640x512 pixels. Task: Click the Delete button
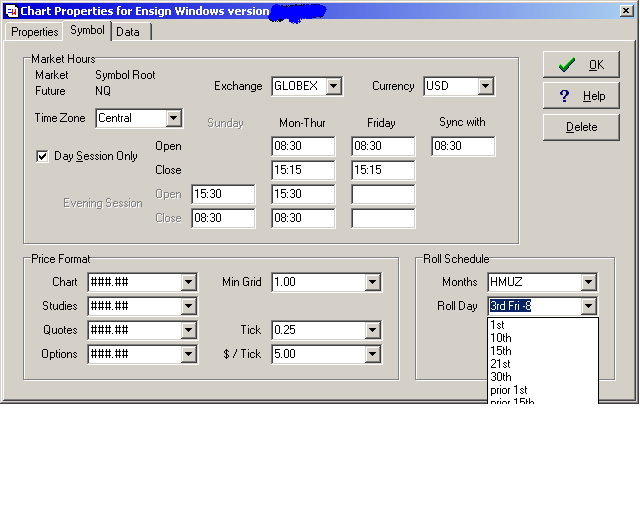pos(581,127)
